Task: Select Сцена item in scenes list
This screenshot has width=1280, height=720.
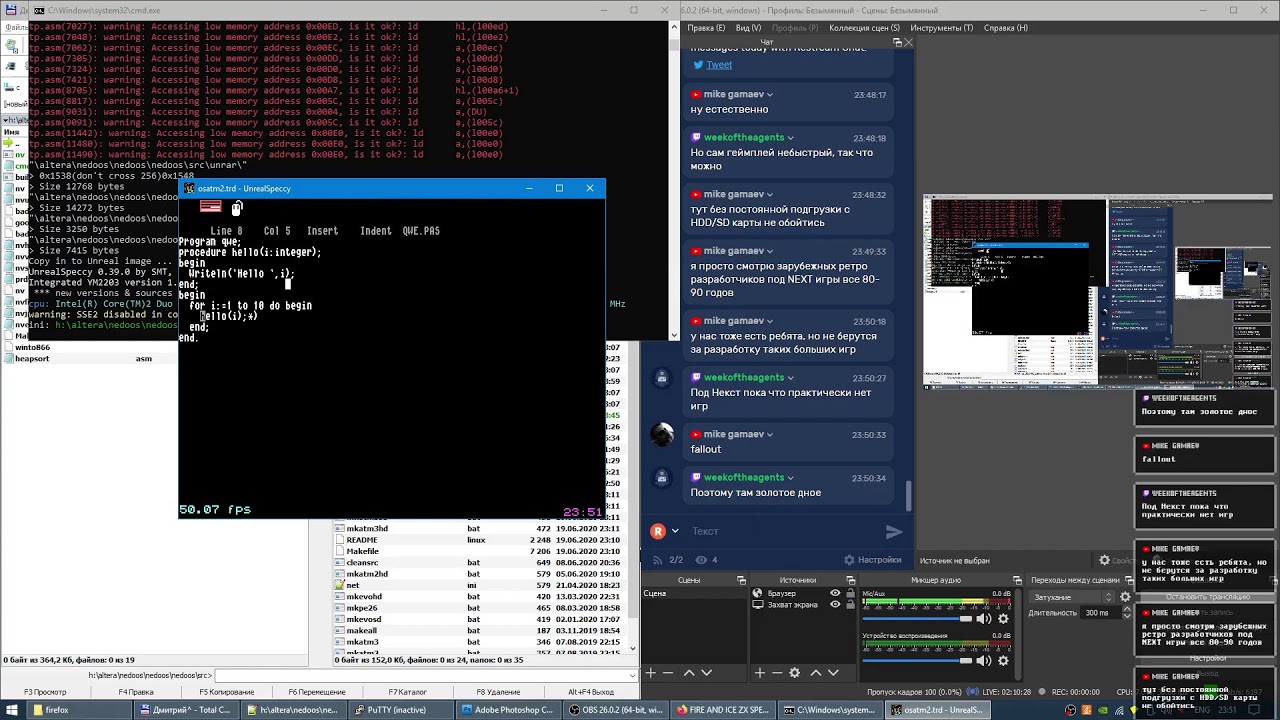Action: coord(695,593)
